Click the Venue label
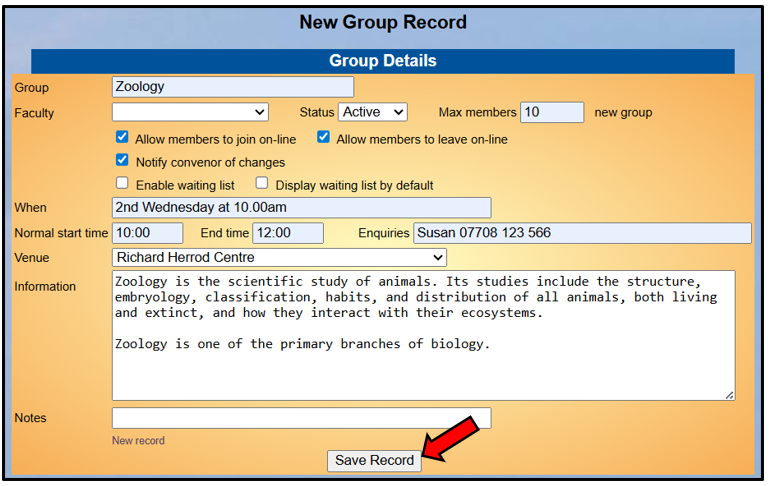 32,258
